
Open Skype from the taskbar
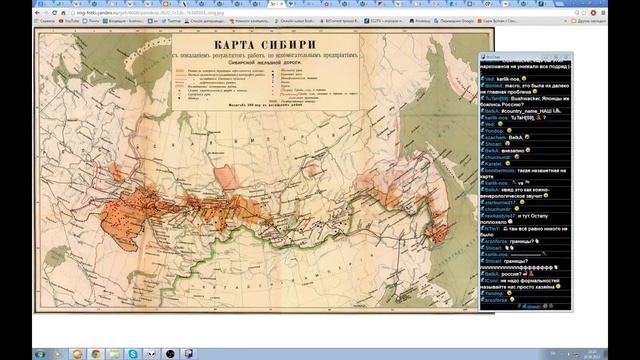[133, 354]
